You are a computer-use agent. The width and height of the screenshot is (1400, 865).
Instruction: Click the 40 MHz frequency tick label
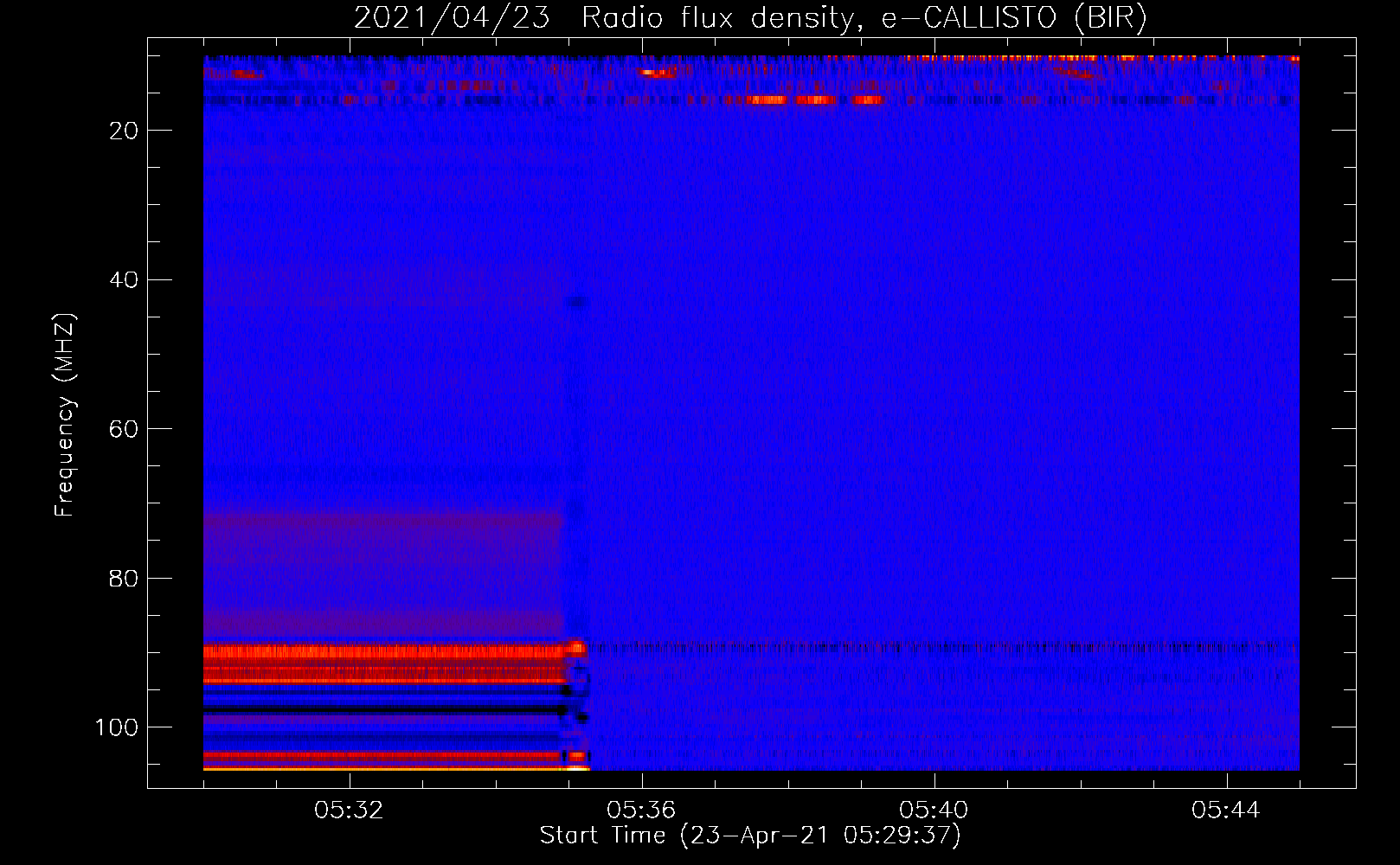click(125, 280)
